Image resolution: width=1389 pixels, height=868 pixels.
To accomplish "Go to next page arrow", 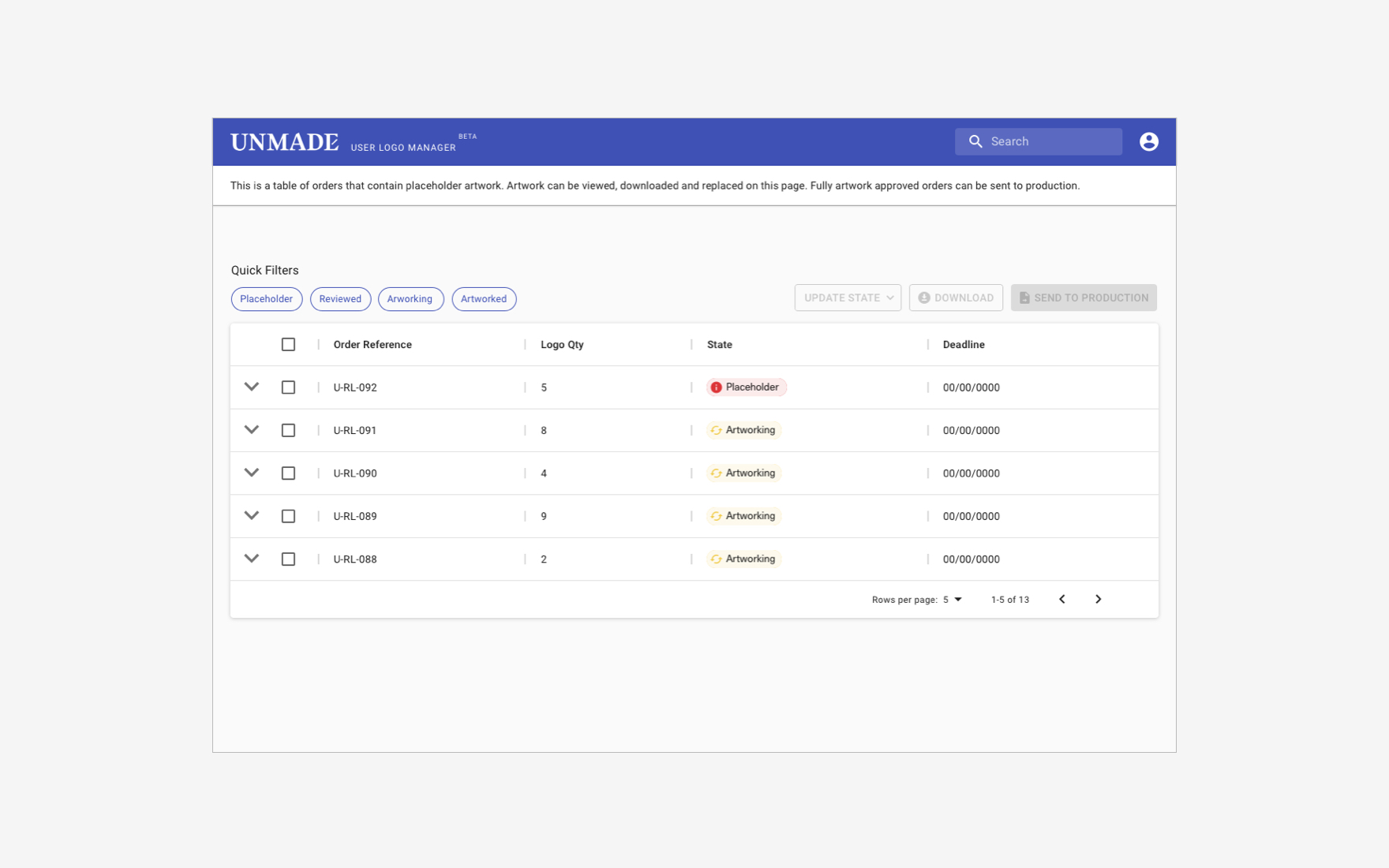I will tap(1098, 599).
